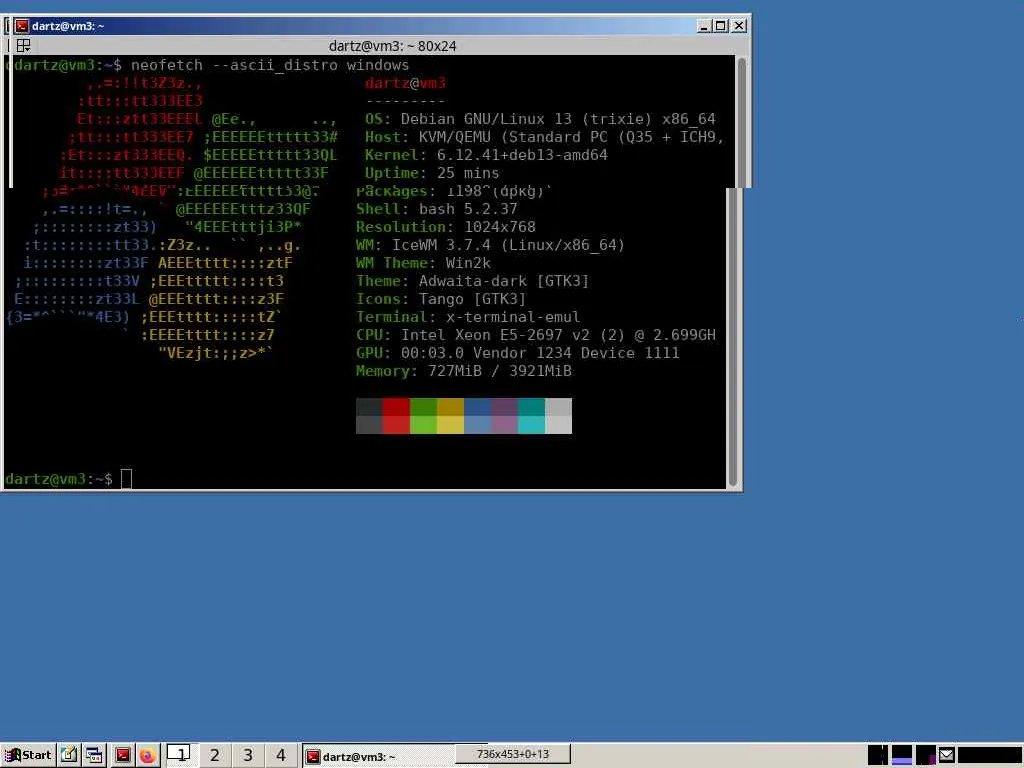This screenshot has height=768, width=1024.
Task: Click the 'WM: IceWM 3.7.4' line
Action: click(490, 245)
